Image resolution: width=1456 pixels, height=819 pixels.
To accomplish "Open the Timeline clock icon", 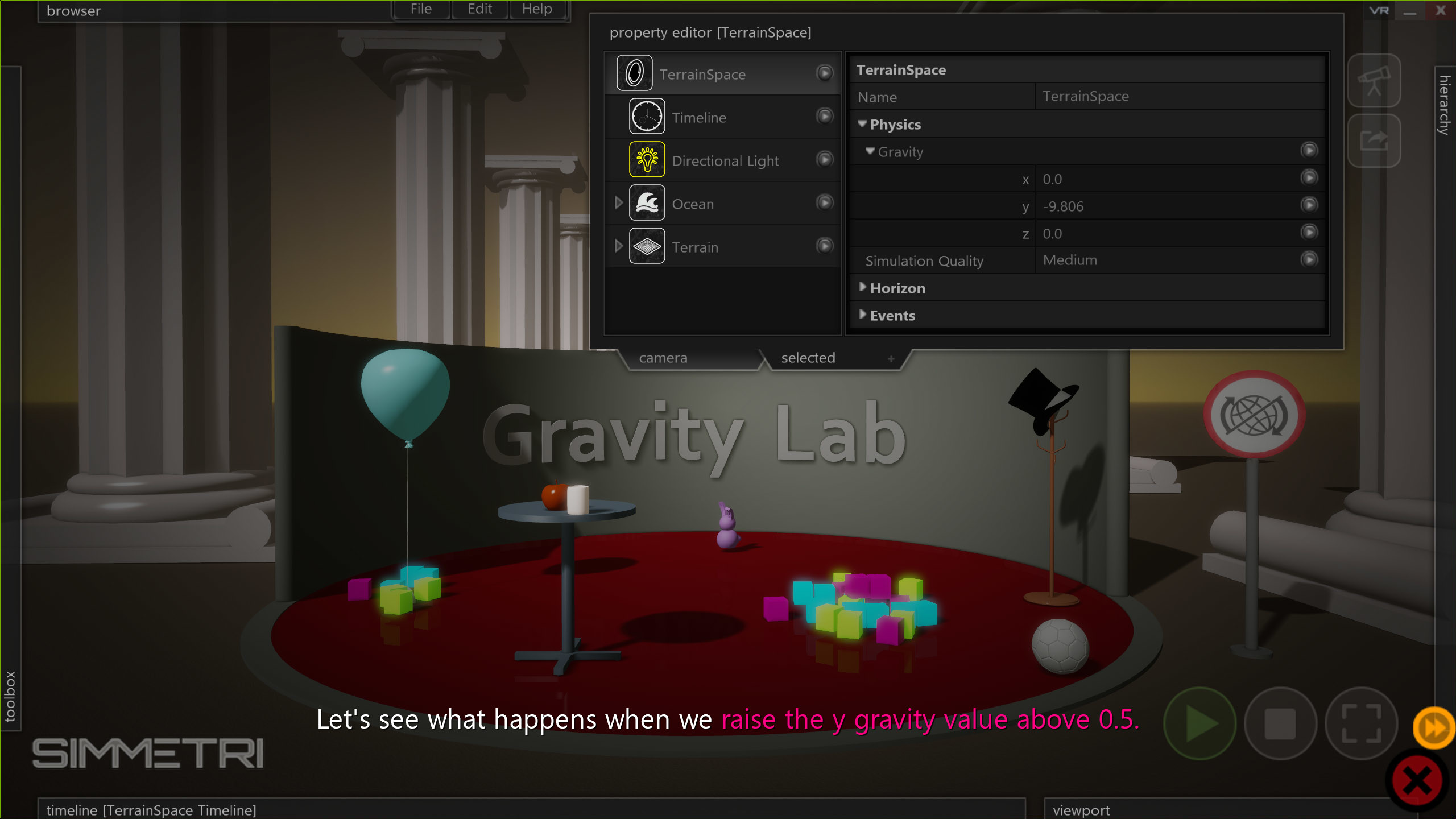I will [647, 116].
